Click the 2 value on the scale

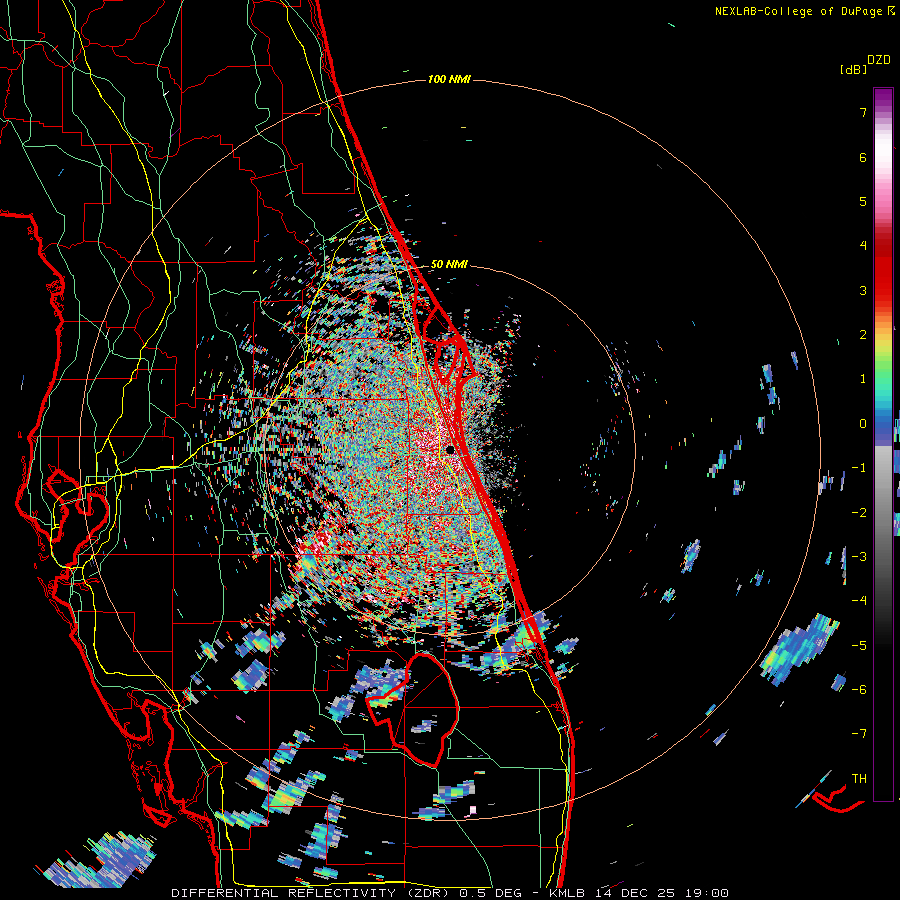click(863, 335)
